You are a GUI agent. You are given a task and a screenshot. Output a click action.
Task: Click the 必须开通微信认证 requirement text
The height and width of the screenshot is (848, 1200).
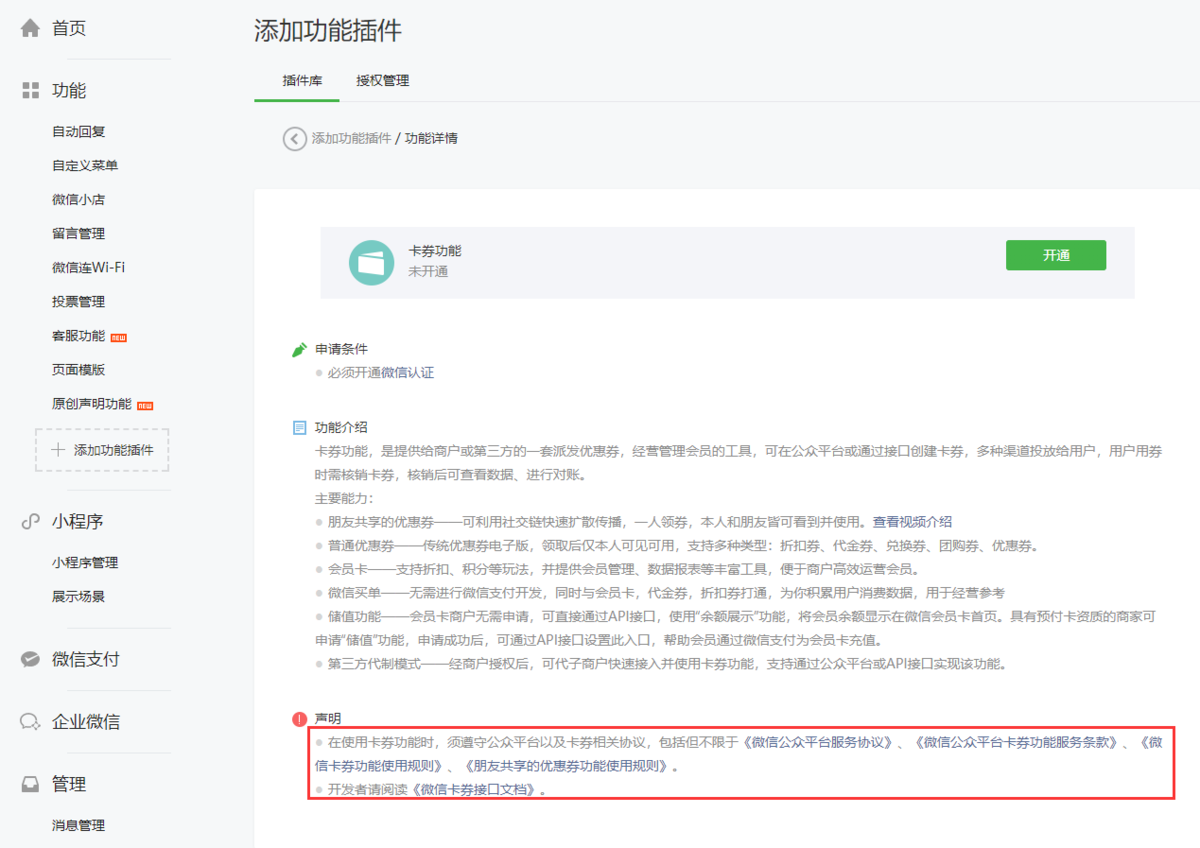[381, 373]
